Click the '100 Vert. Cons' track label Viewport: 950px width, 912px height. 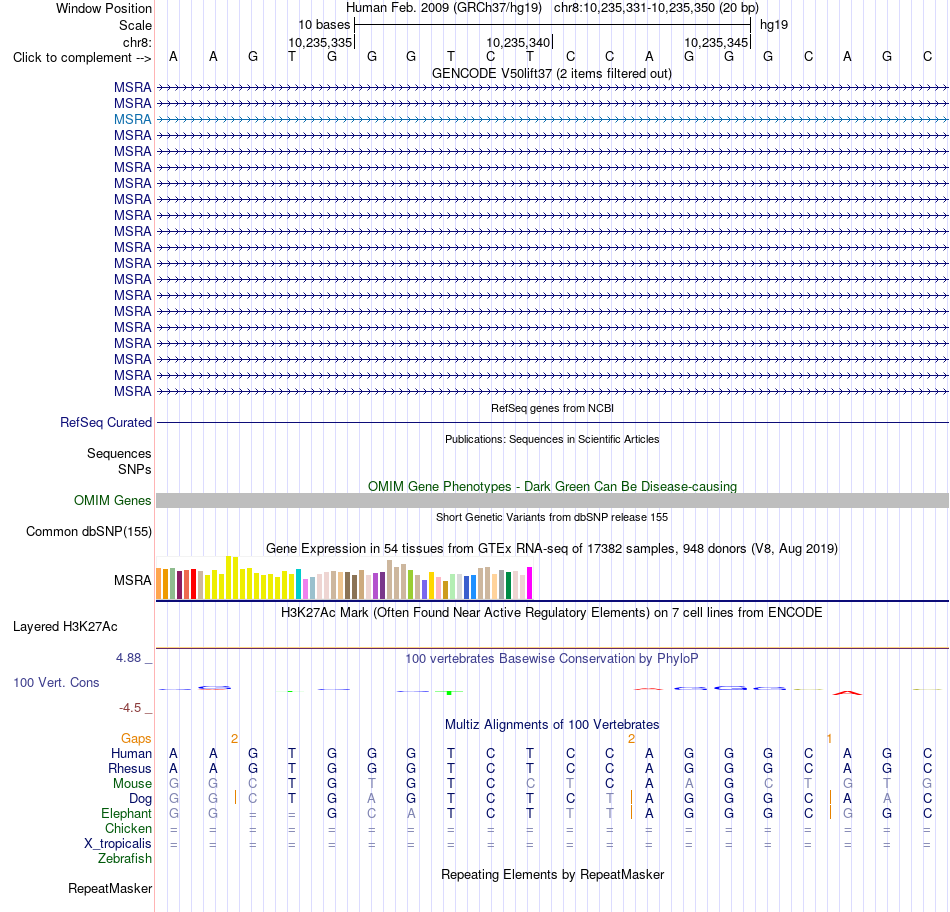[x=56, y=682]
